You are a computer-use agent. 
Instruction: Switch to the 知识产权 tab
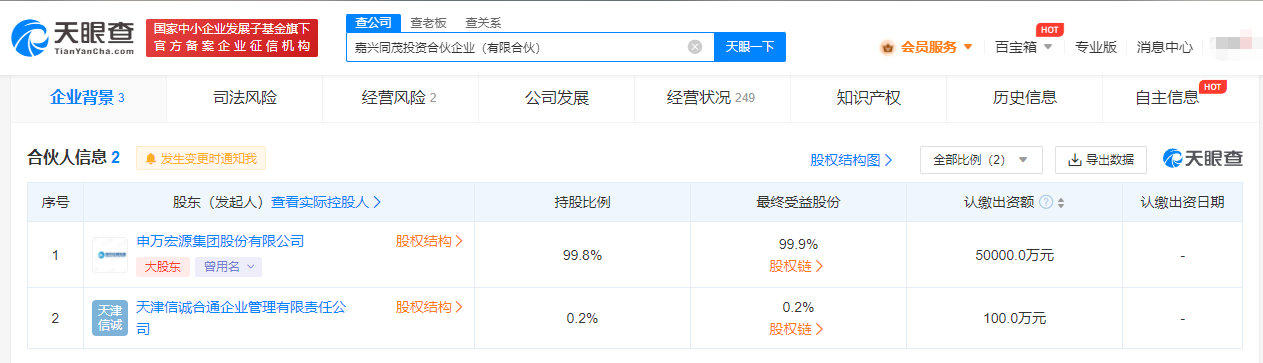click(x=869, y=98)
